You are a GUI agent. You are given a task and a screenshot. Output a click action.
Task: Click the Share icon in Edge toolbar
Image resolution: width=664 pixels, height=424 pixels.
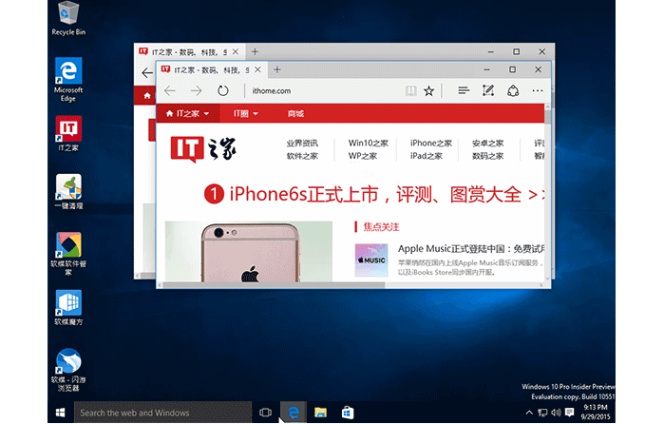(513, 91)
